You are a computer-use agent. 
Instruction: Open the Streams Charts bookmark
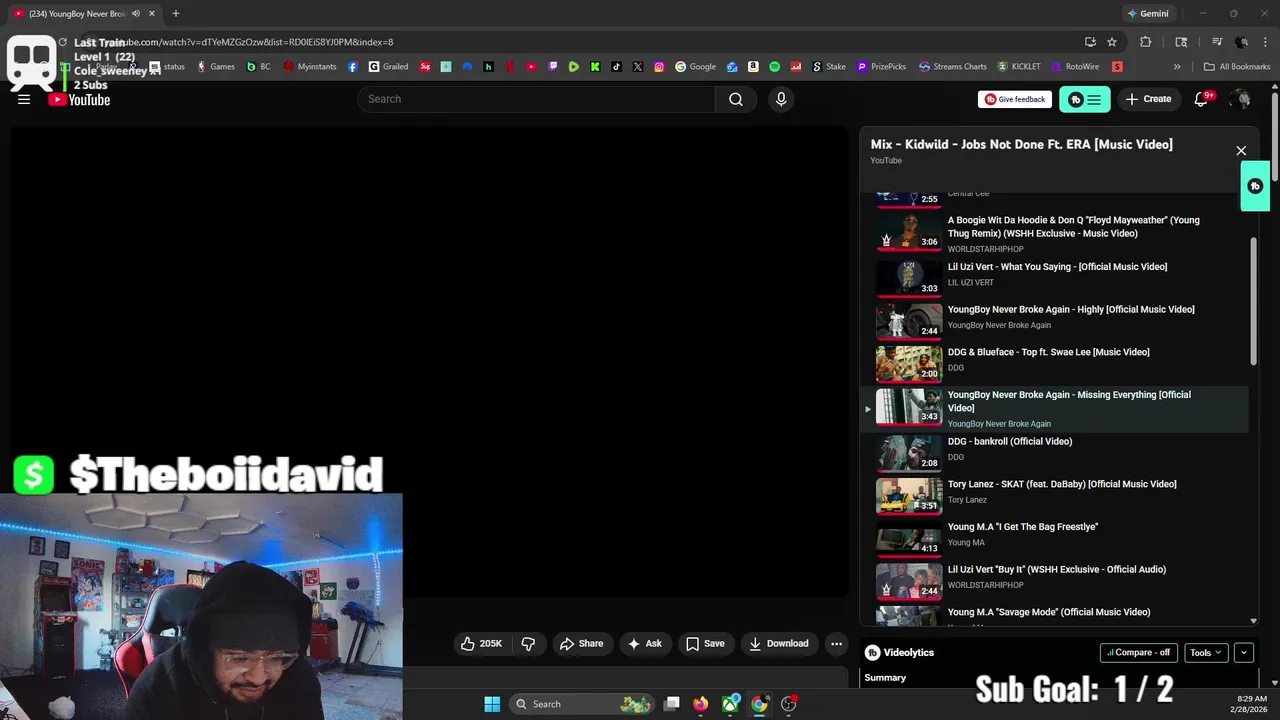[953, 67]
